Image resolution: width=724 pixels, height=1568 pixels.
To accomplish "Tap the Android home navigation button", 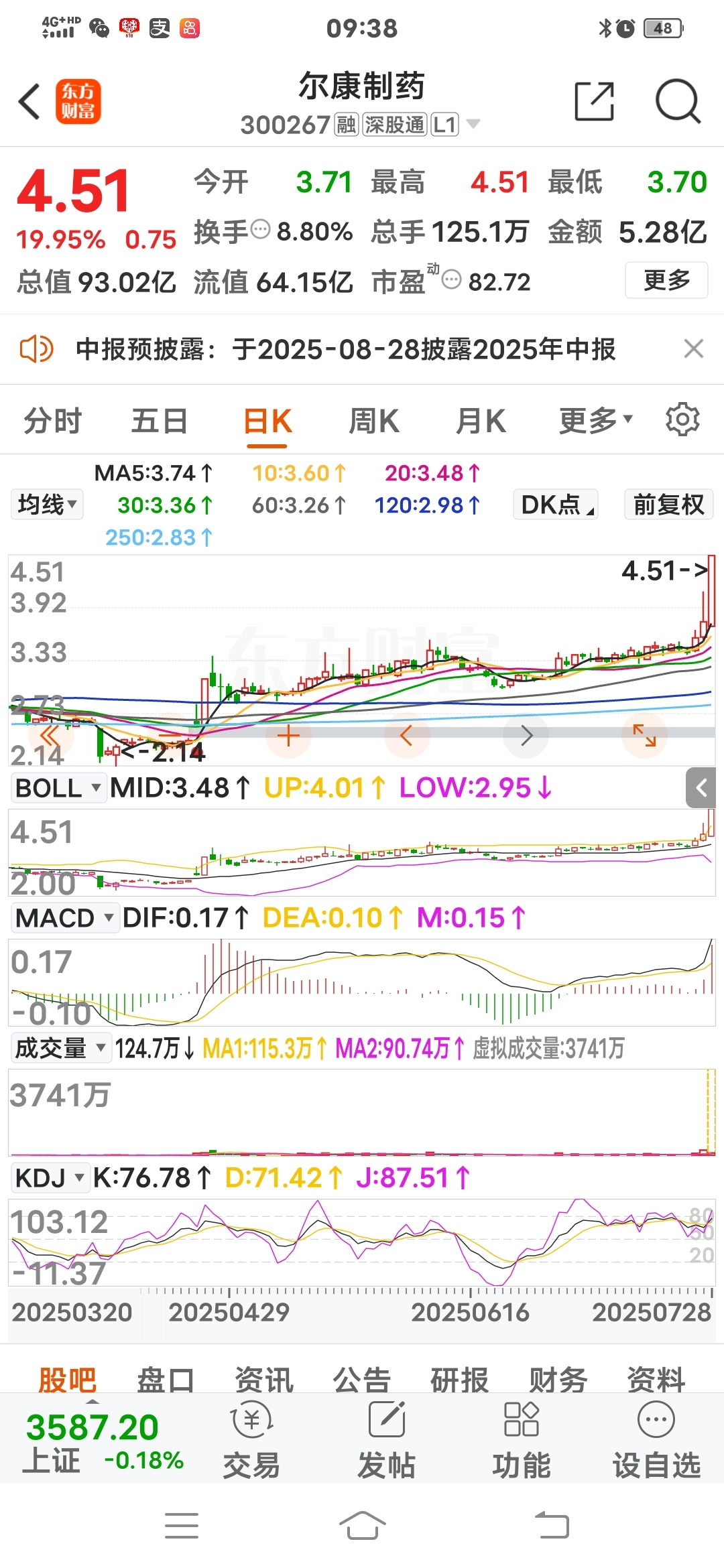I will pyautogui.click(x=362, y=1526).
